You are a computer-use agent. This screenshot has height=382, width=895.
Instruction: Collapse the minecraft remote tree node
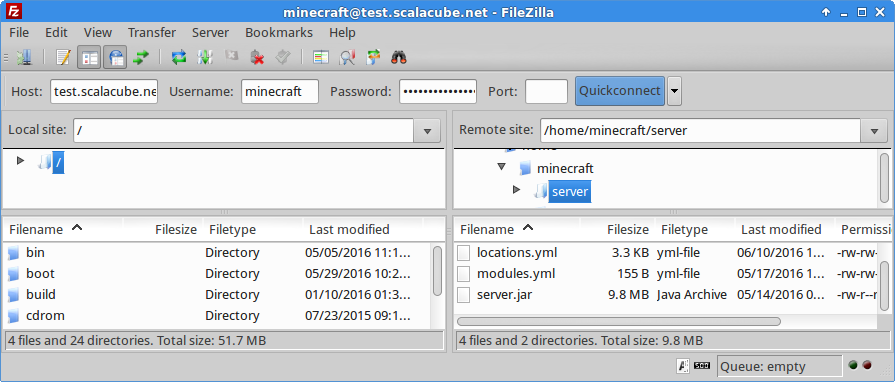[502, 167]
